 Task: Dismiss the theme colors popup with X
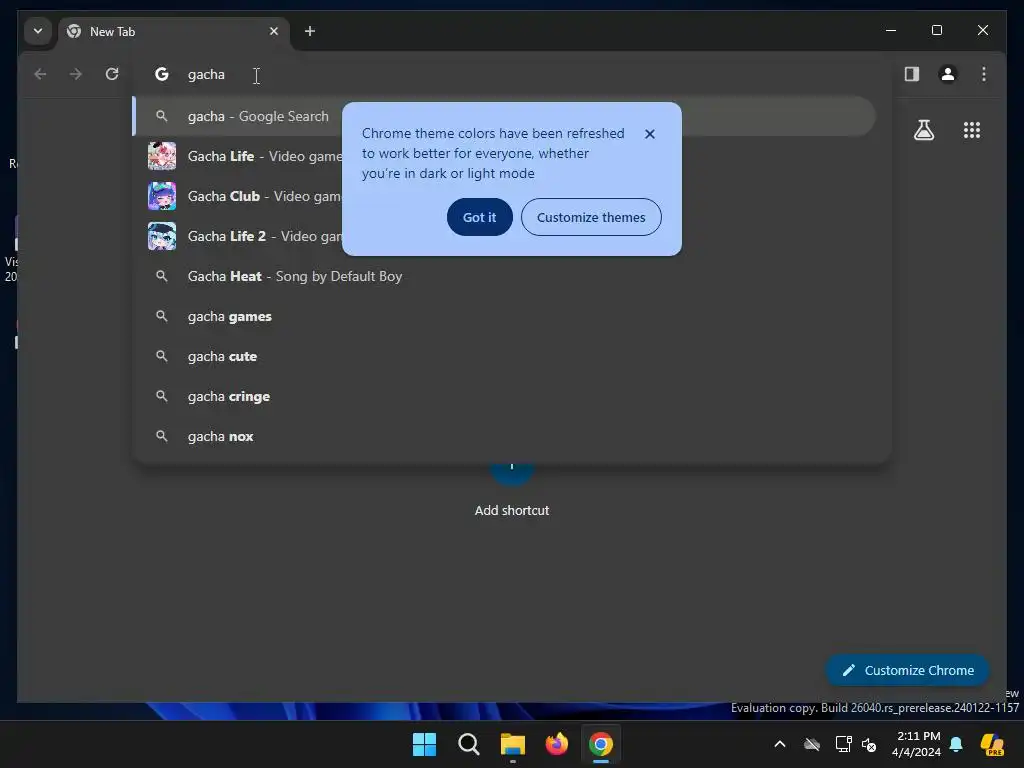650,134
